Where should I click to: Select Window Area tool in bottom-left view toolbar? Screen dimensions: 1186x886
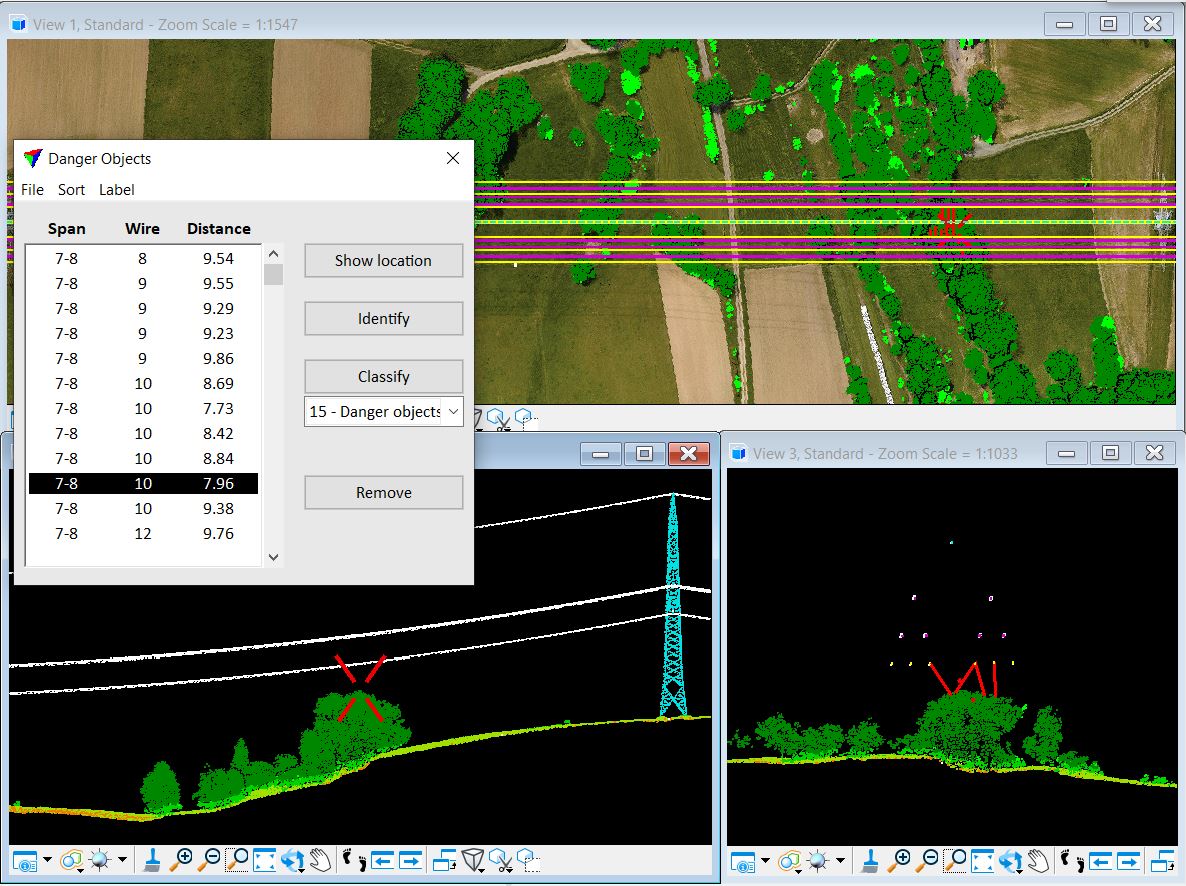237,860
